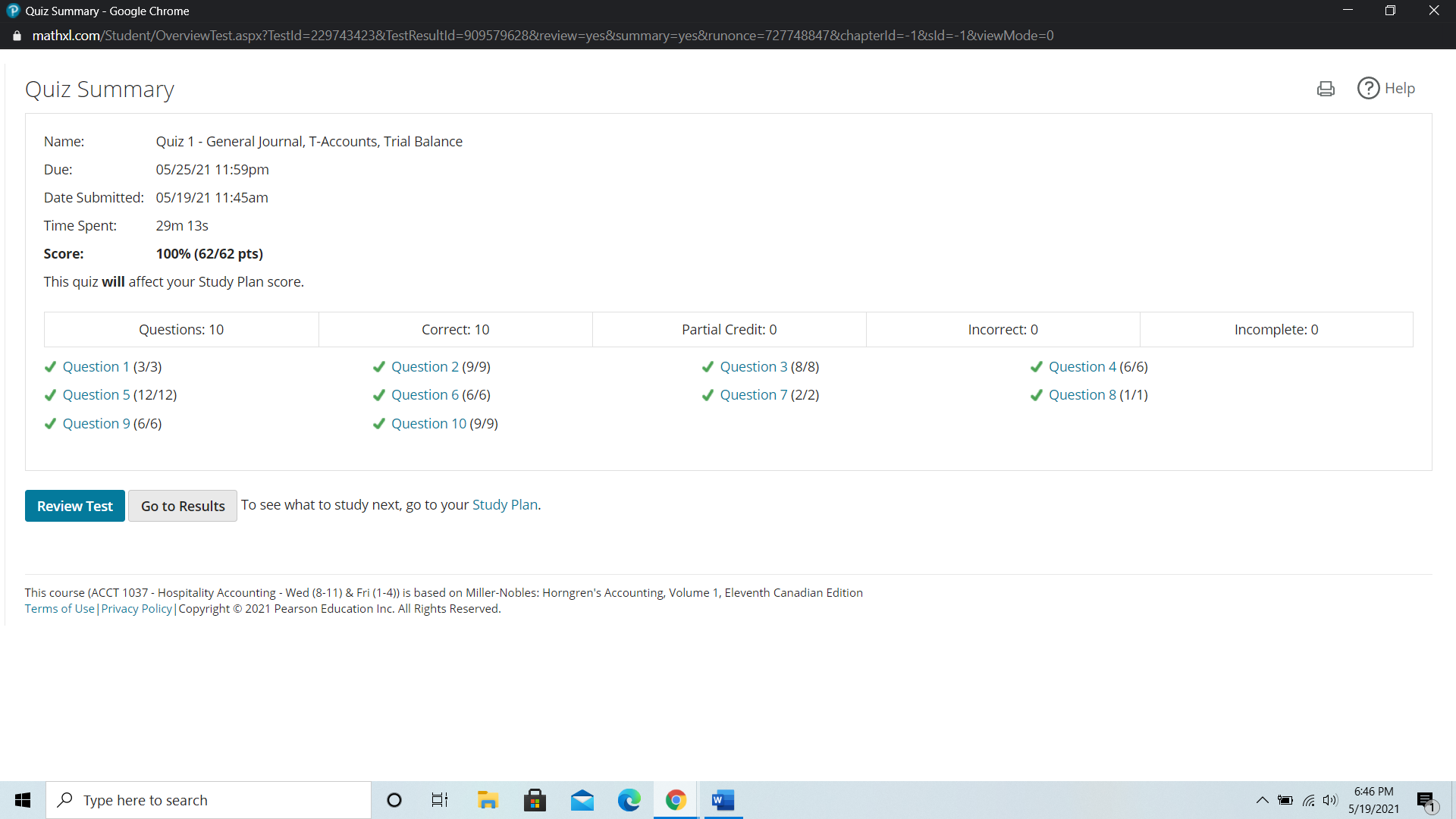Open File Explorer from the taskbar
Viewport: 1456px width, 819px height.
click(487, 800)
